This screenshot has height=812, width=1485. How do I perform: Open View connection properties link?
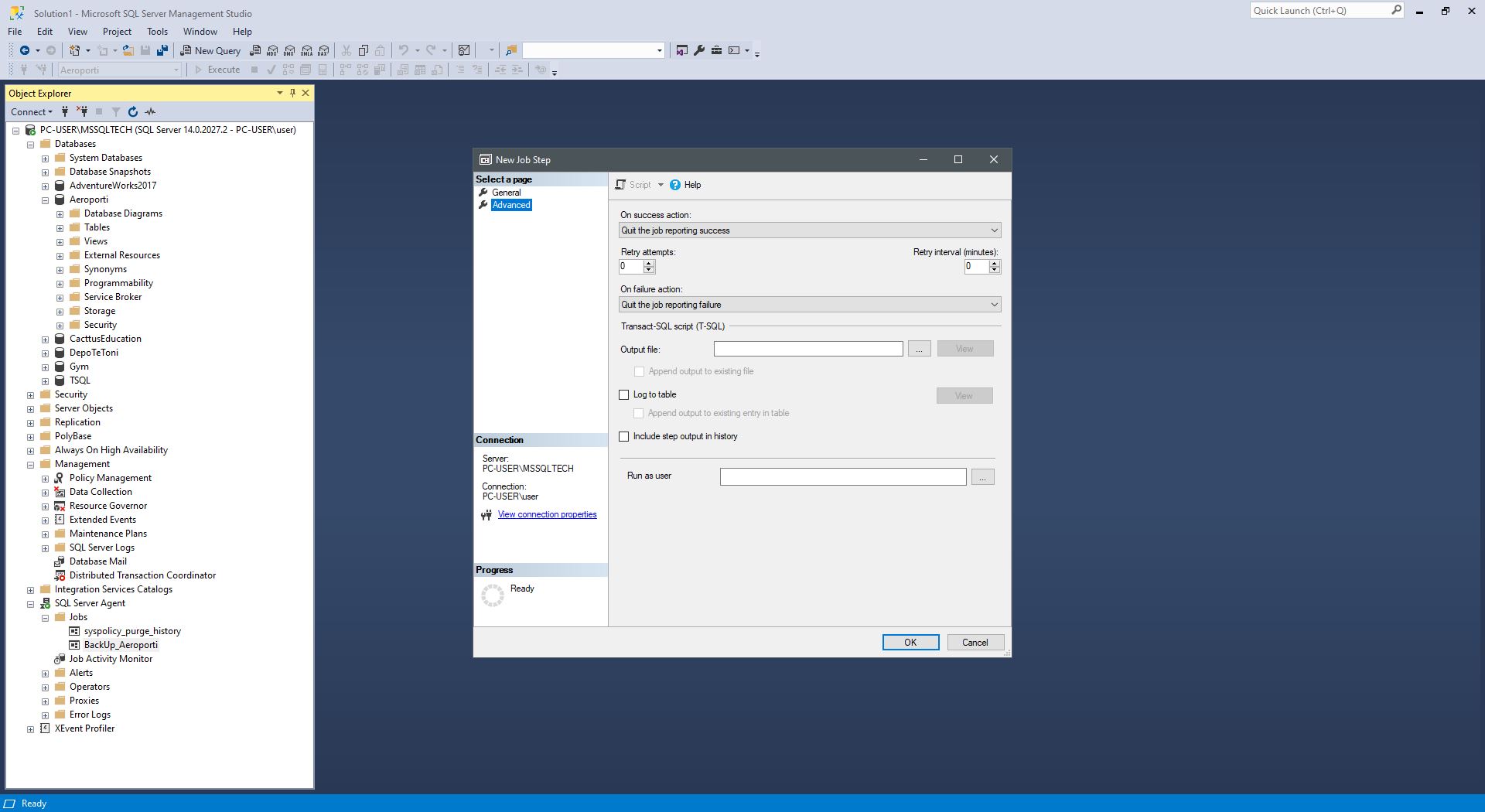pos(547,514)
